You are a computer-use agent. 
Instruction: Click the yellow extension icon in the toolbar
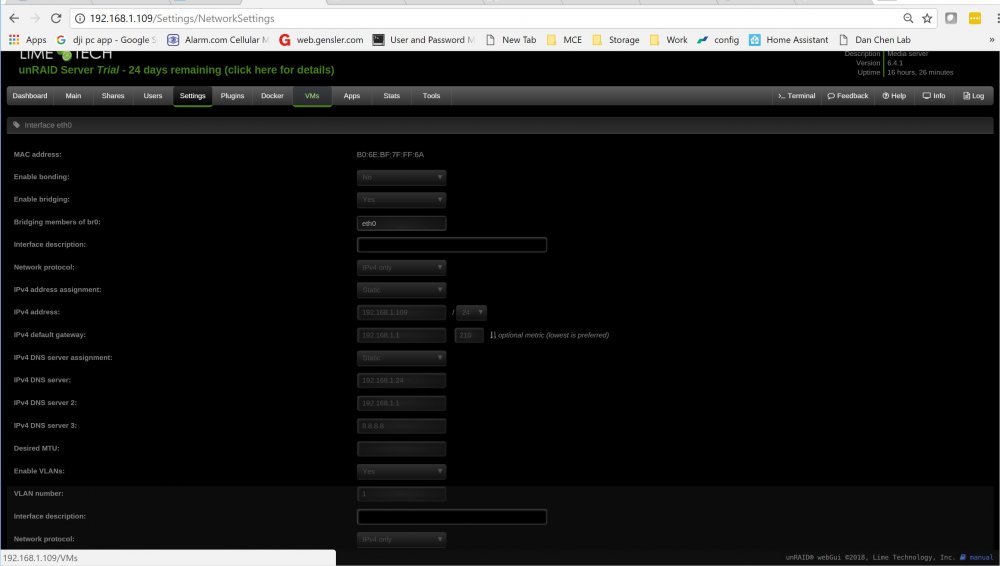[975, 19]
